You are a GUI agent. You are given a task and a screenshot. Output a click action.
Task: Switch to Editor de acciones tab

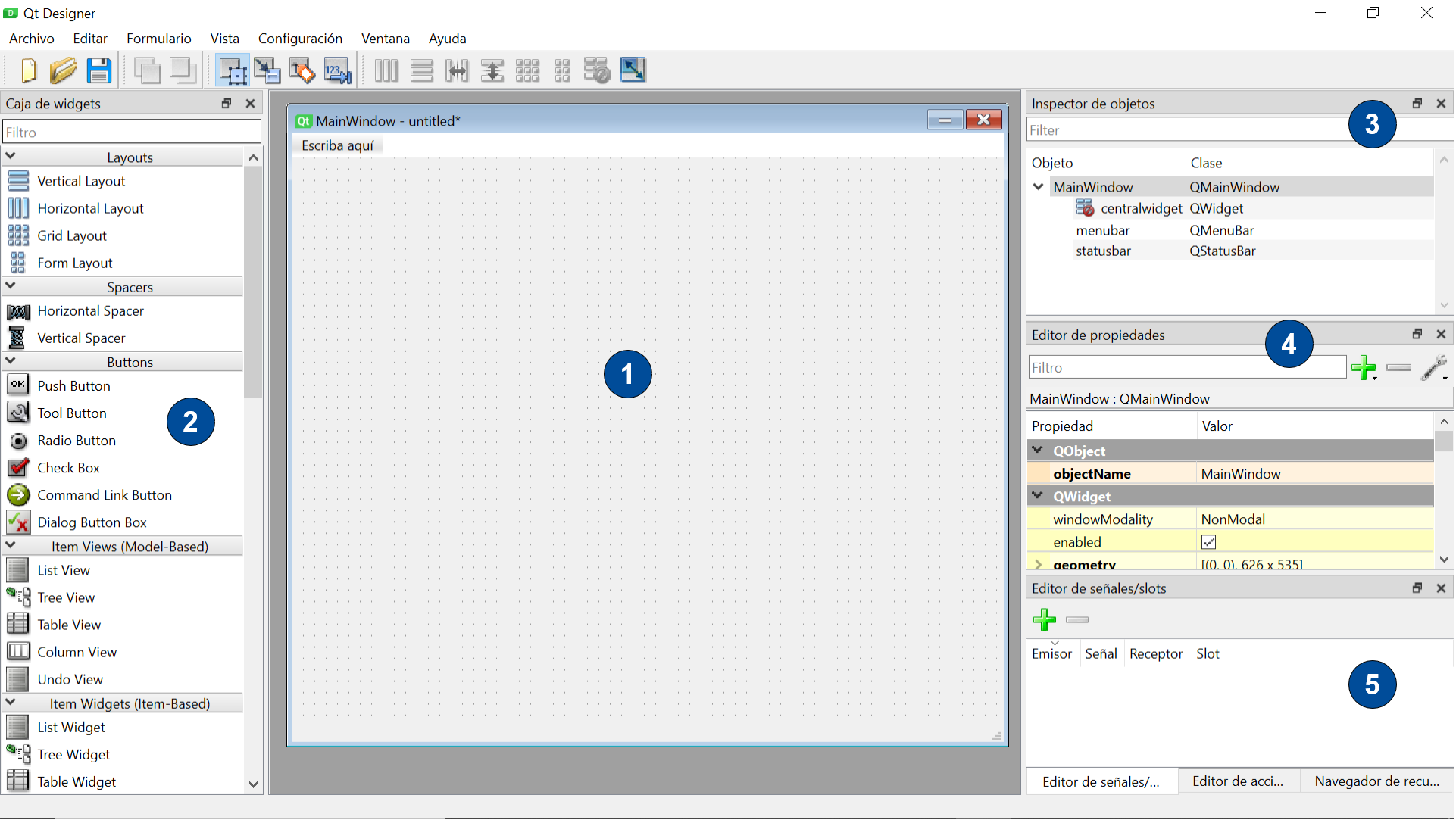point(1238,782)
